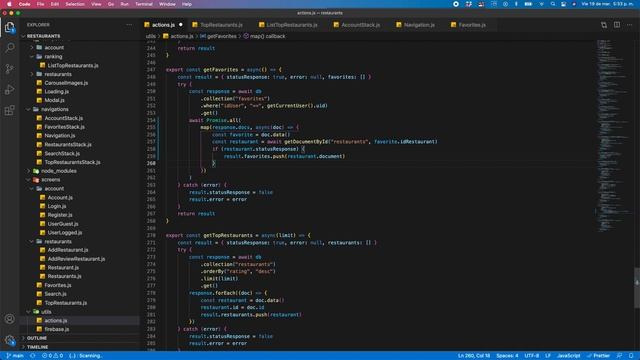640x360 pixels.
Task: Open AddReviewRestaurant.js file
Action: pos(76,259)
